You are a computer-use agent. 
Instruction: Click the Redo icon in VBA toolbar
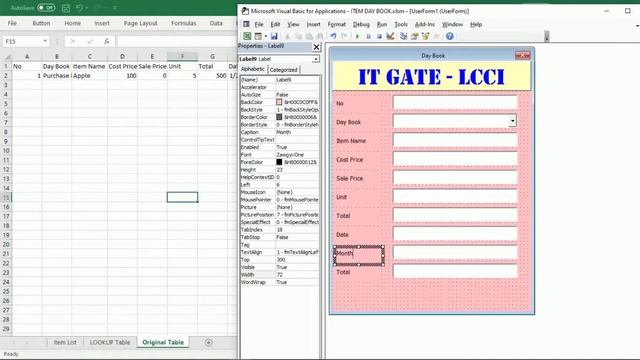(x=344, y=36)
